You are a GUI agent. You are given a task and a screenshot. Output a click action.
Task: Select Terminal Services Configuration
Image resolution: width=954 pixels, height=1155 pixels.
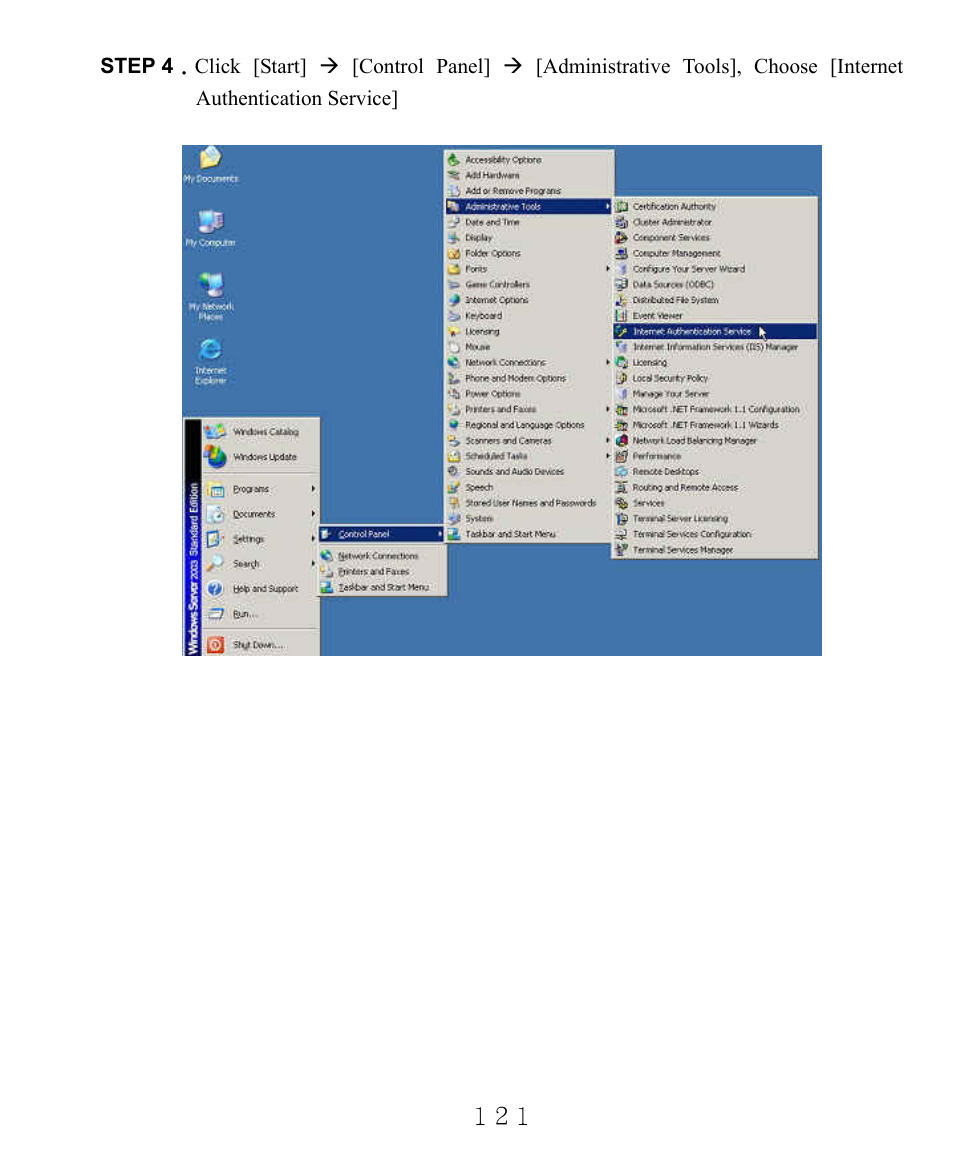tap(715, 534)
